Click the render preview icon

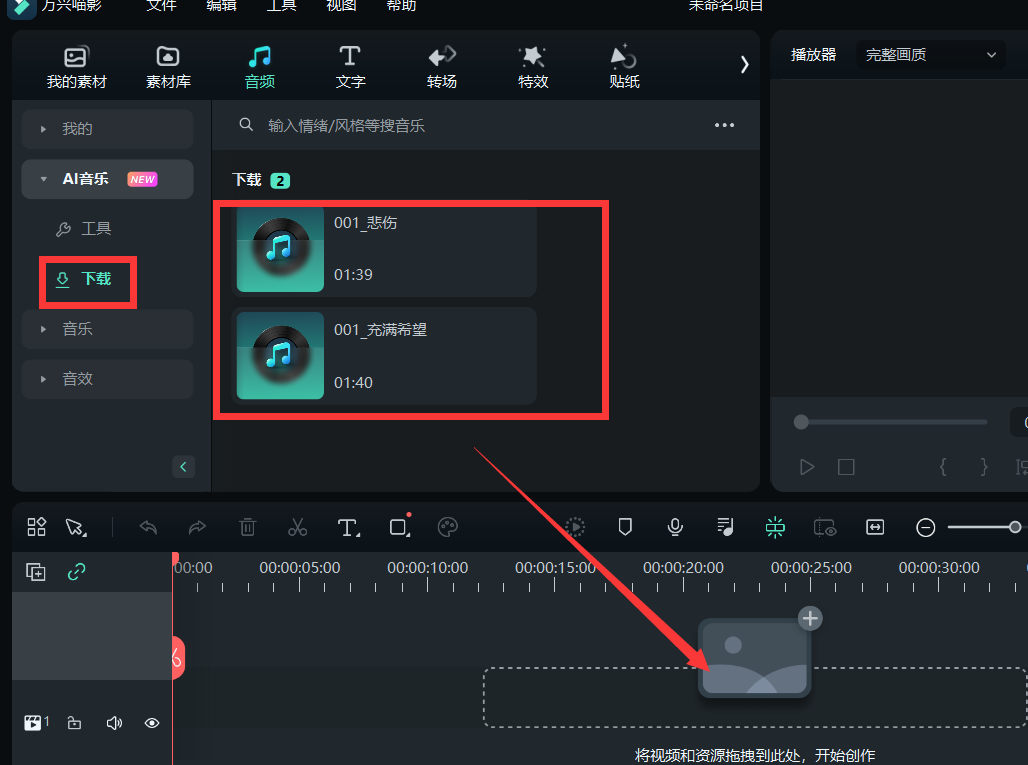[x=575, y=527]
